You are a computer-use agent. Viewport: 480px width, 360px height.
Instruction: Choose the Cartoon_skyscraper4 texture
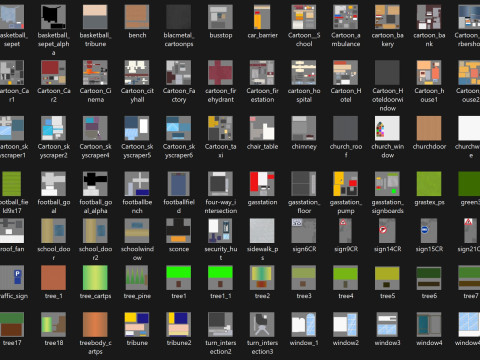coord(95,128)
